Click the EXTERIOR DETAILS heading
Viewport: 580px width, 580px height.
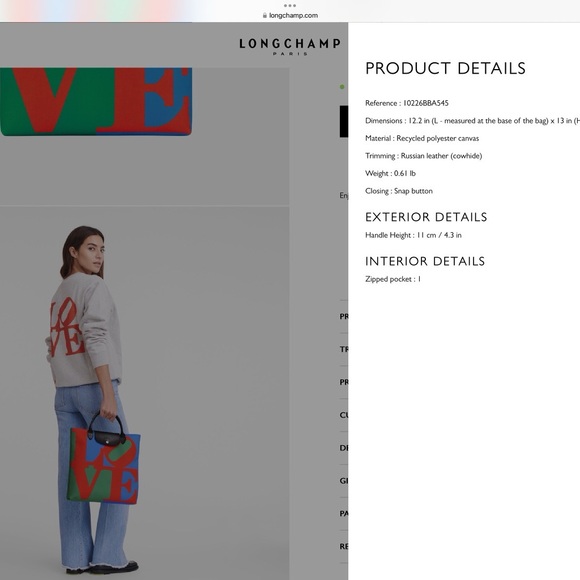pos(426,217)
